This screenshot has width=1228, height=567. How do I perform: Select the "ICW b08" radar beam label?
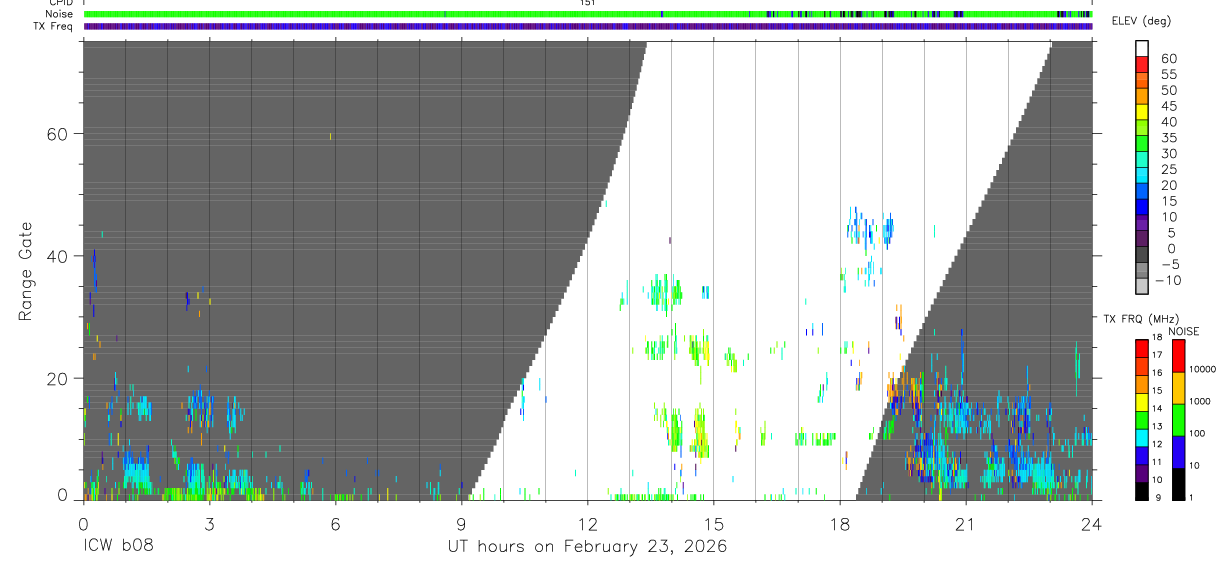[x=118, y=547]
